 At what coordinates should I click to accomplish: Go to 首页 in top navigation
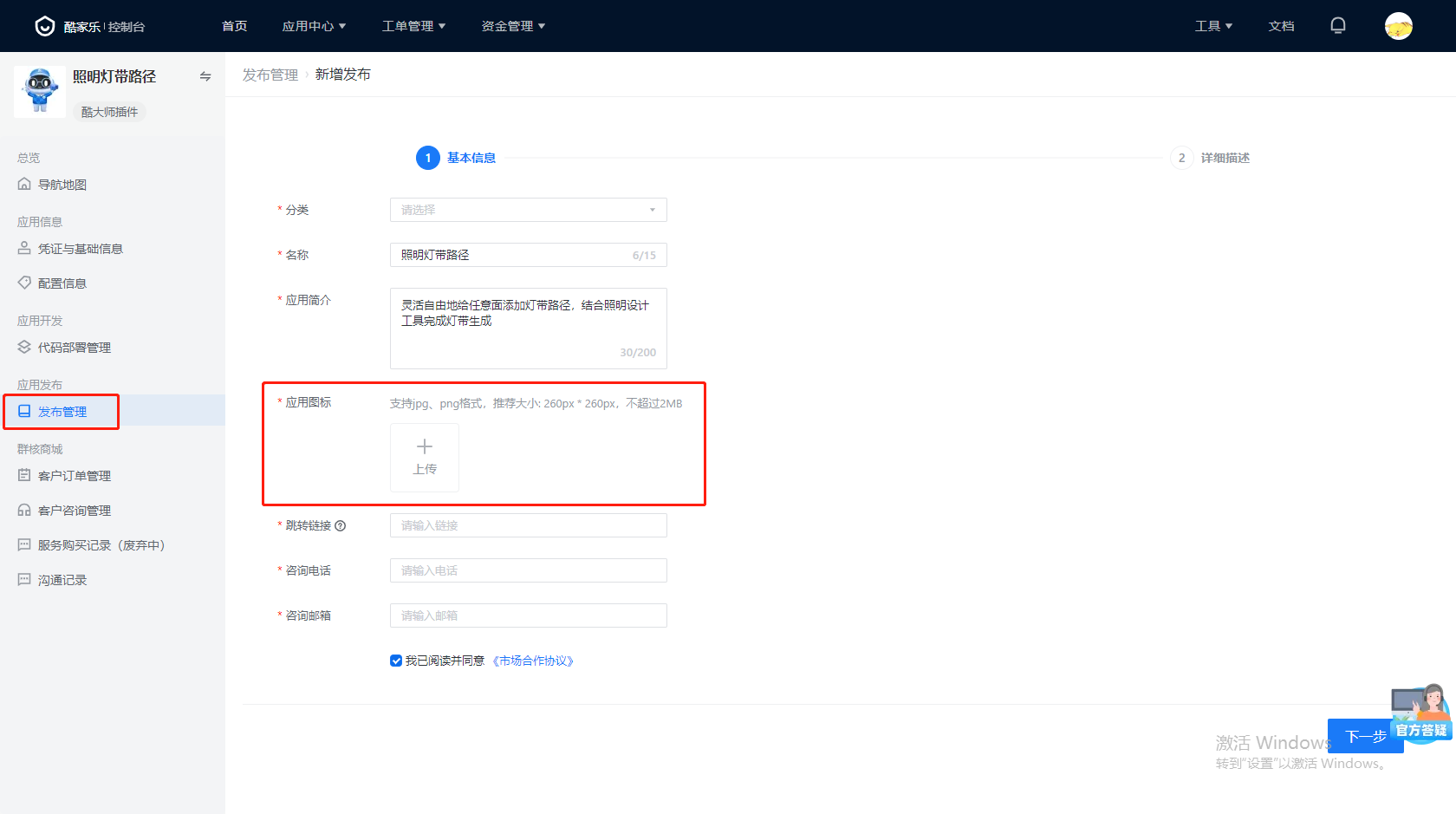coord(235,26)
